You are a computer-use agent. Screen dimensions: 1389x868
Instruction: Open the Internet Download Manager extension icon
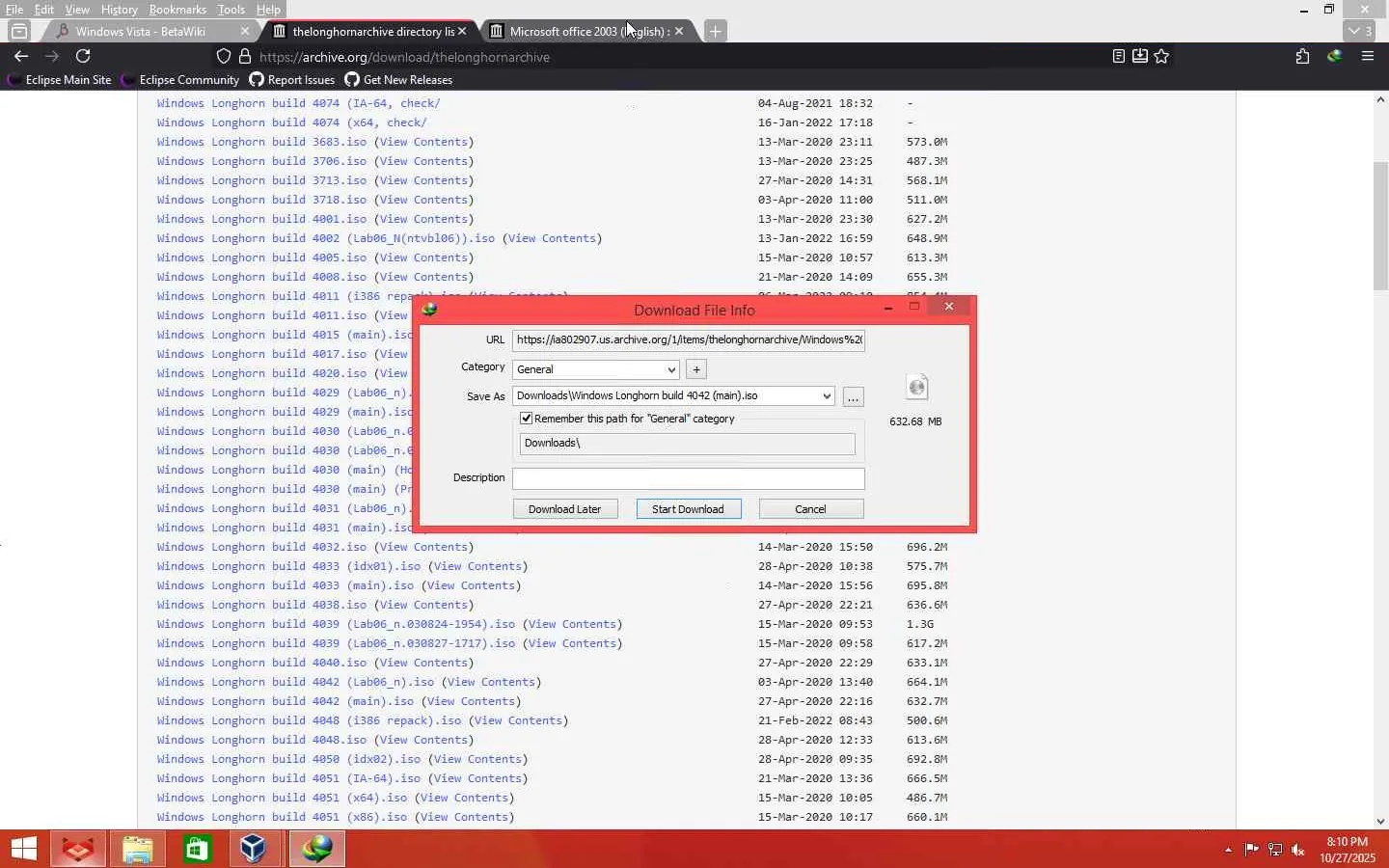click(1335, 57)
